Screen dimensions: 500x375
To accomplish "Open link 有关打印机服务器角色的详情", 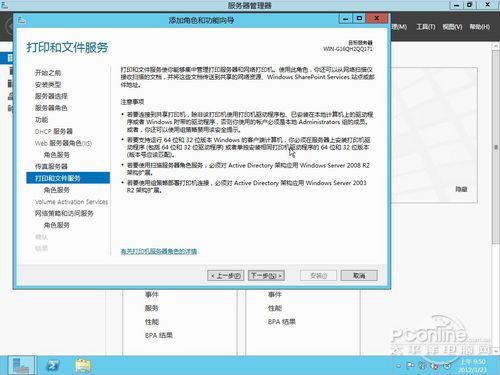I will pyautogui.click(x=159, y=251).
